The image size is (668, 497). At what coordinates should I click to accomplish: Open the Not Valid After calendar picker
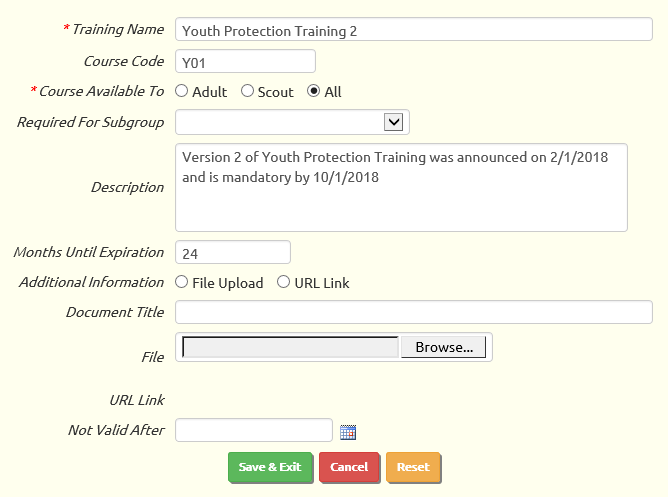point(348,432)
